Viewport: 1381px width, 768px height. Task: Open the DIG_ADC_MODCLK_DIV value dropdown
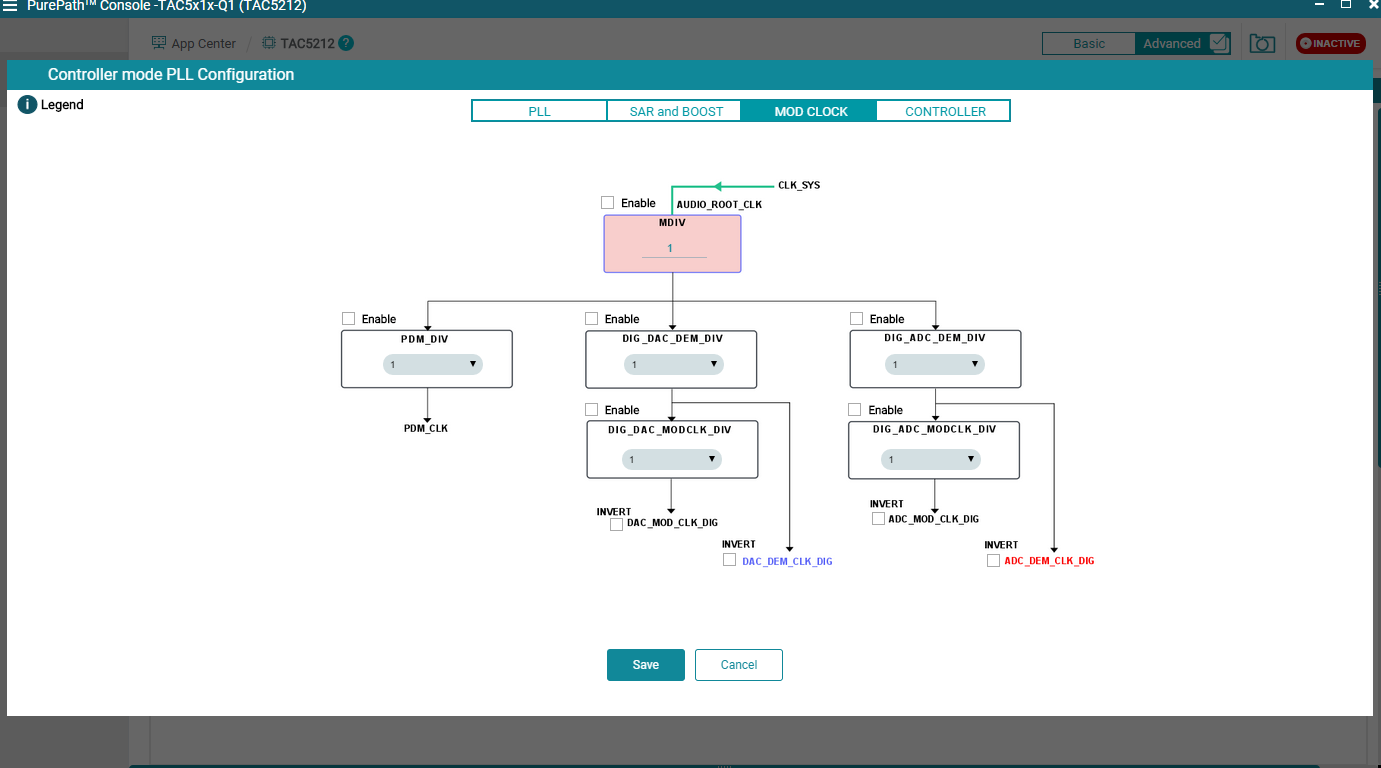(931, 460)
